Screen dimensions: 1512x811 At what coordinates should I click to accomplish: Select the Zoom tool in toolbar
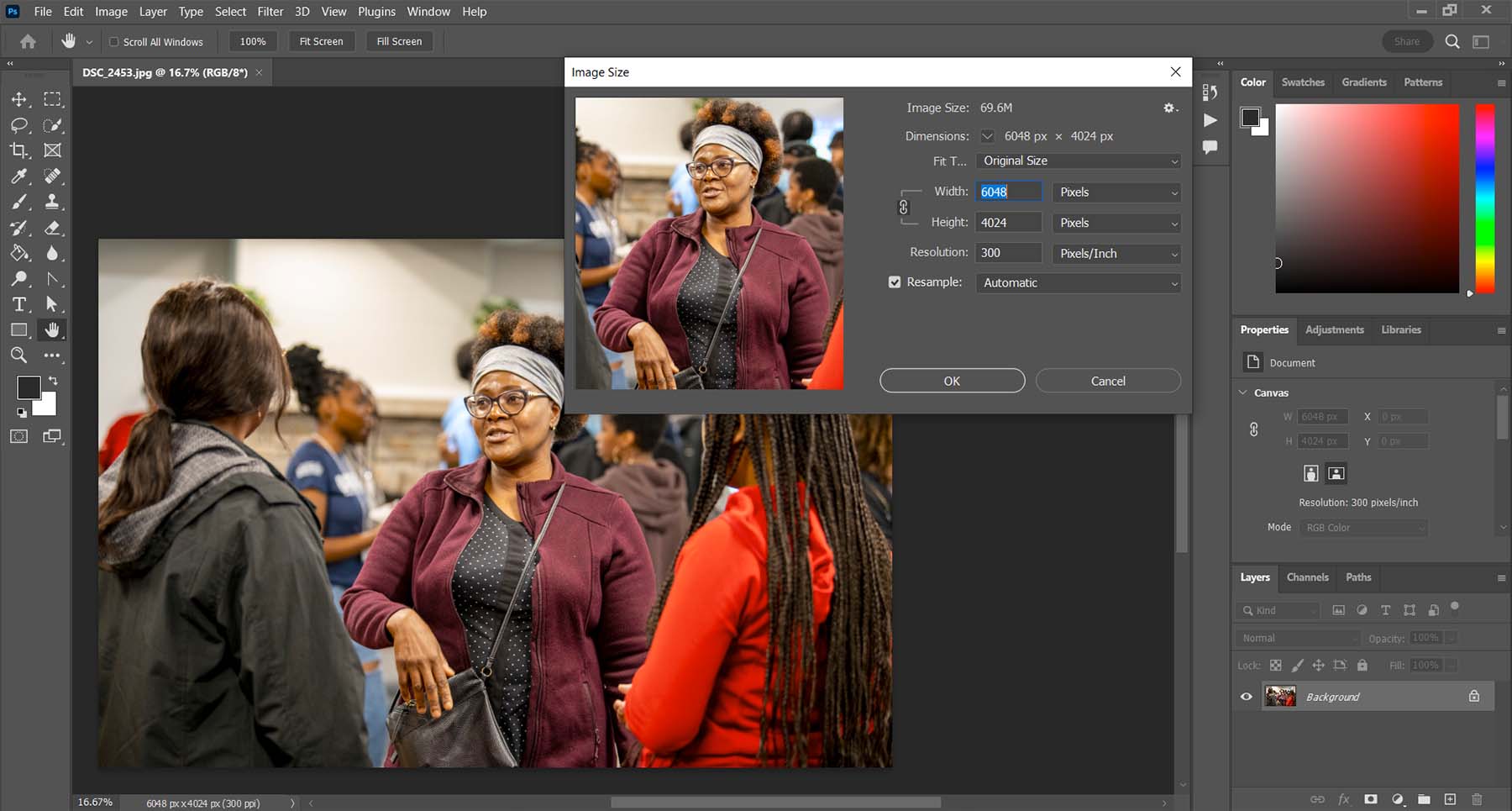pos(19,355)
